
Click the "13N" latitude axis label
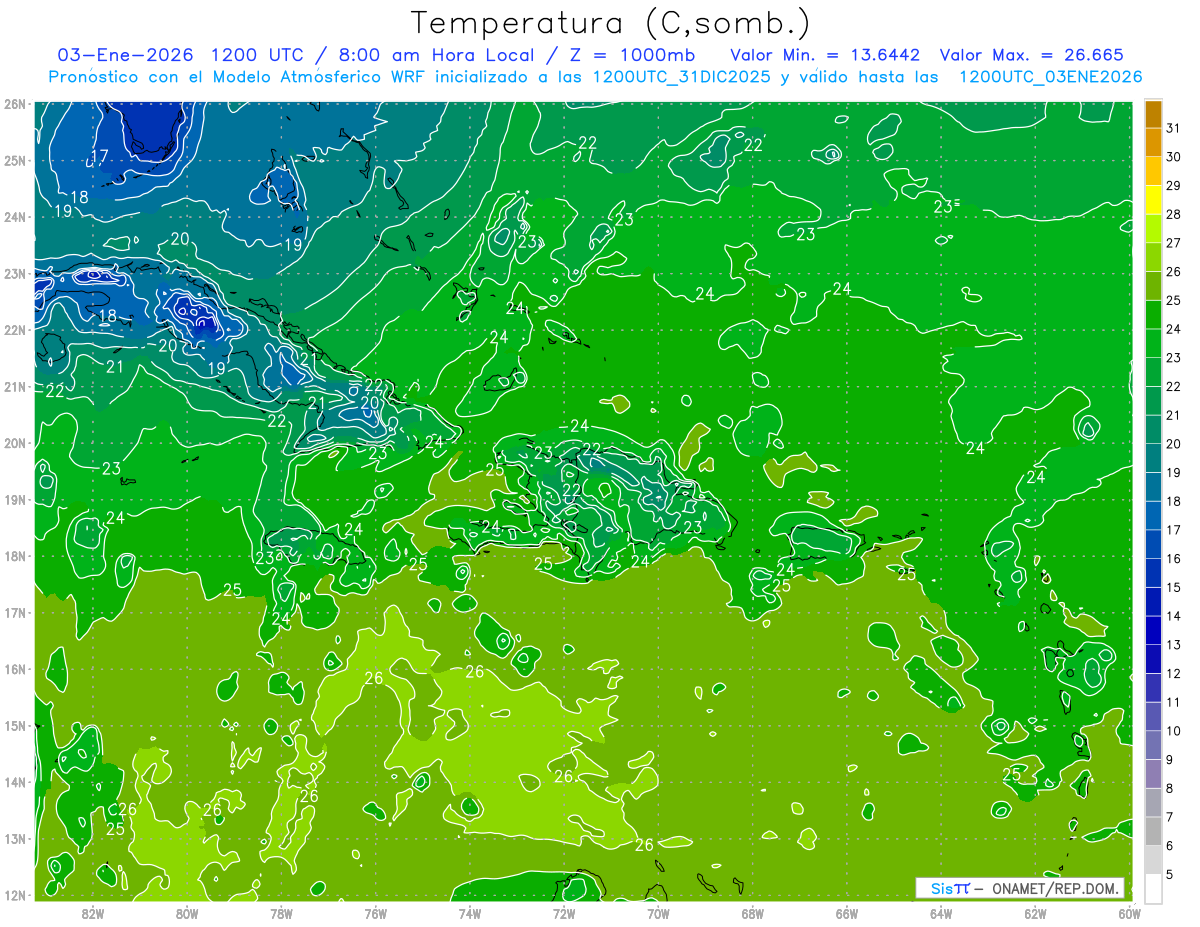tap(15, 838)
